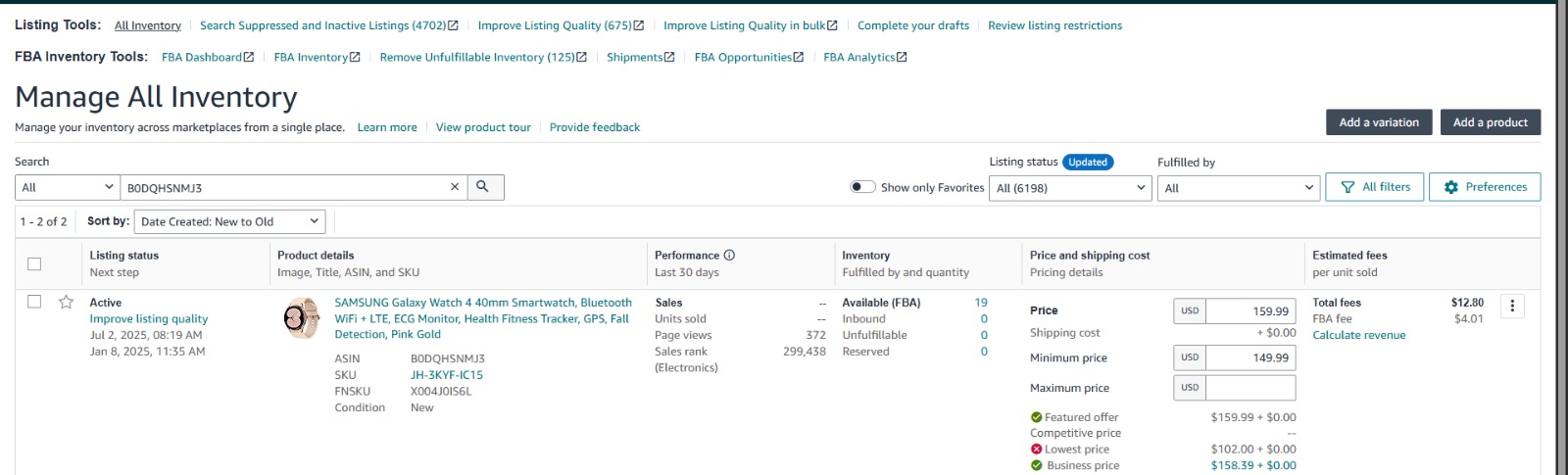Favorite the Samsung Galaxy Watch listing star
Image resolution: width=1568 pixels, height=475 pixels.
(x=67, y=302)
